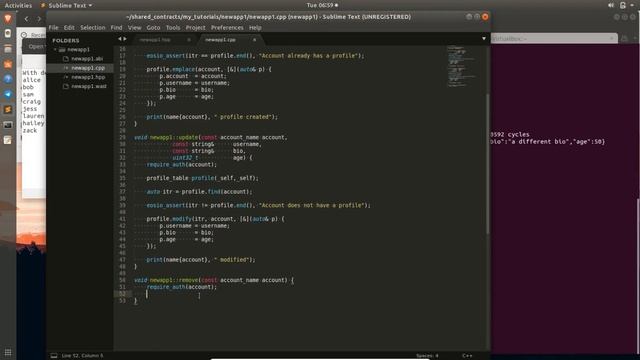The image size is (640, 360).
Task: Change indentation via Spaces: 4
Action: (427, 356)
